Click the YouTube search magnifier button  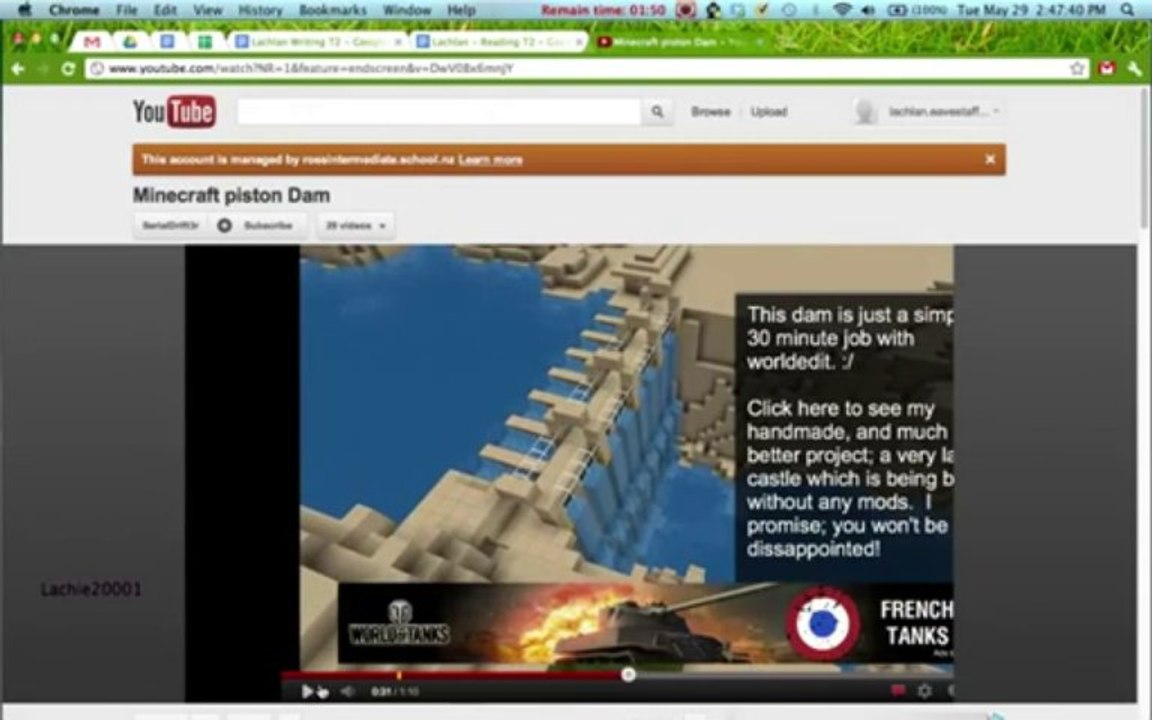pyautogui.click(x=657, y=112)
